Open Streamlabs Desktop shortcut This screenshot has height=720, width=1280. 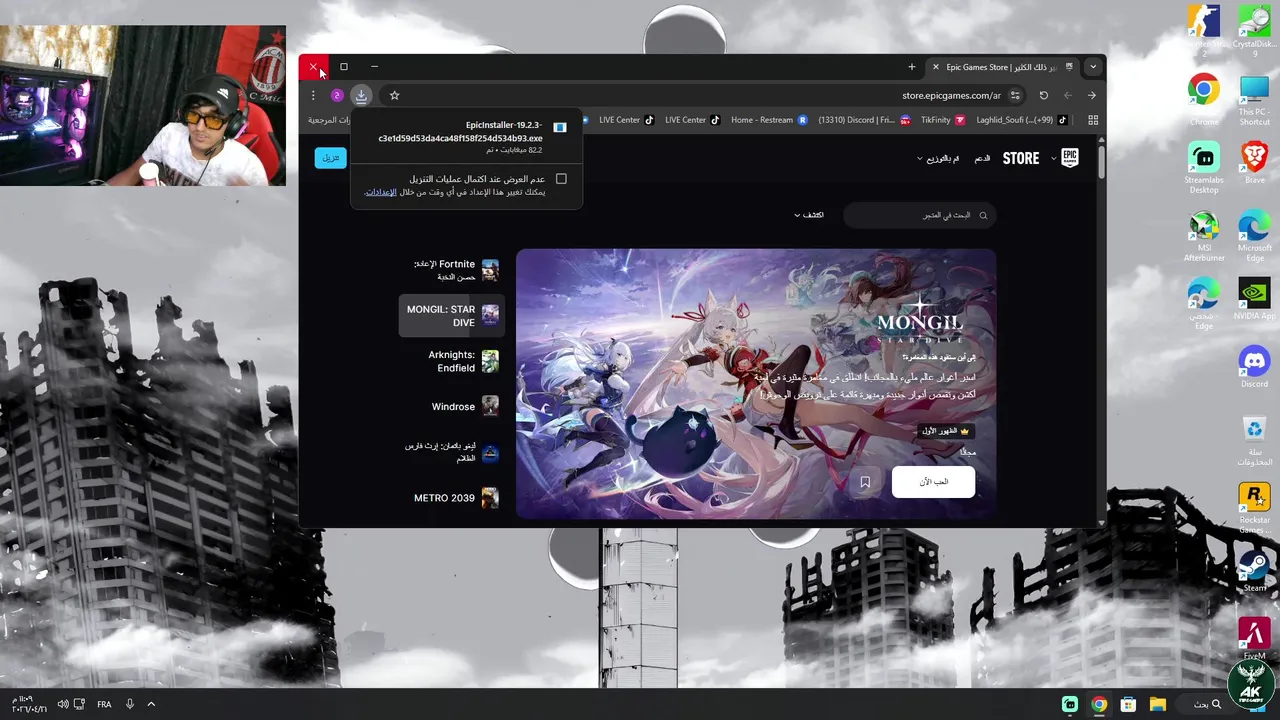[1204, 167]
